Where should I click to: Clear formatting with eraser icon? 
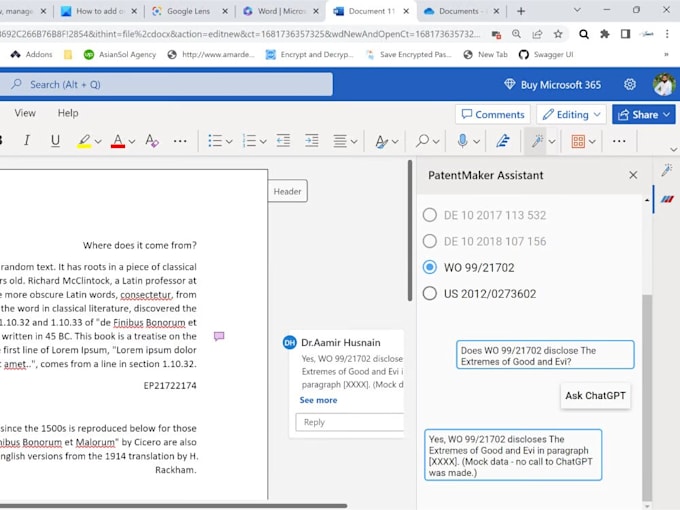[152, 141]
